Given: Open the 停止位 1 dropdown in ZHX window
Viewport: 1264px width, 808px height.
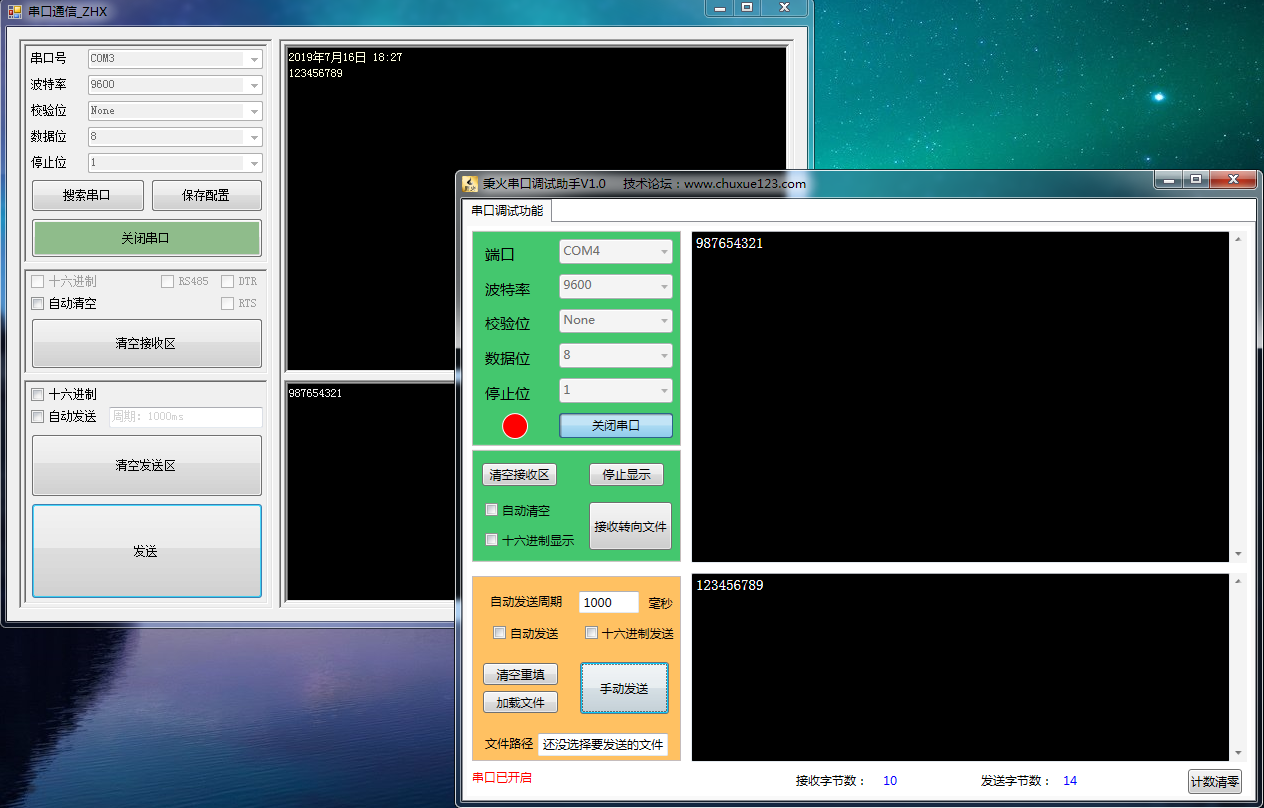Looking at the screenshot, I should click(175, 163).
